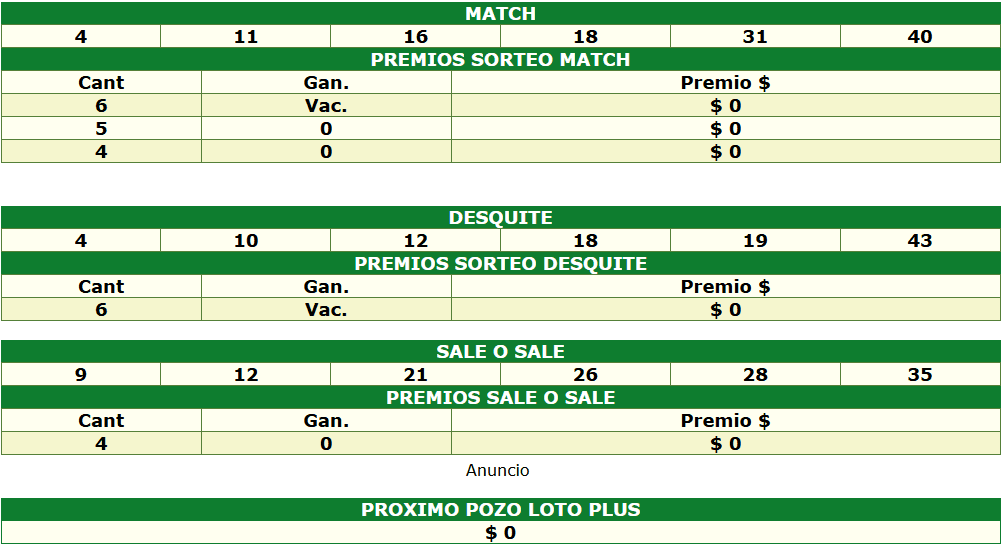The width and height of the screenshot is (1003, 546).
Task: Select number 31 in Match results
Action: 755,37
